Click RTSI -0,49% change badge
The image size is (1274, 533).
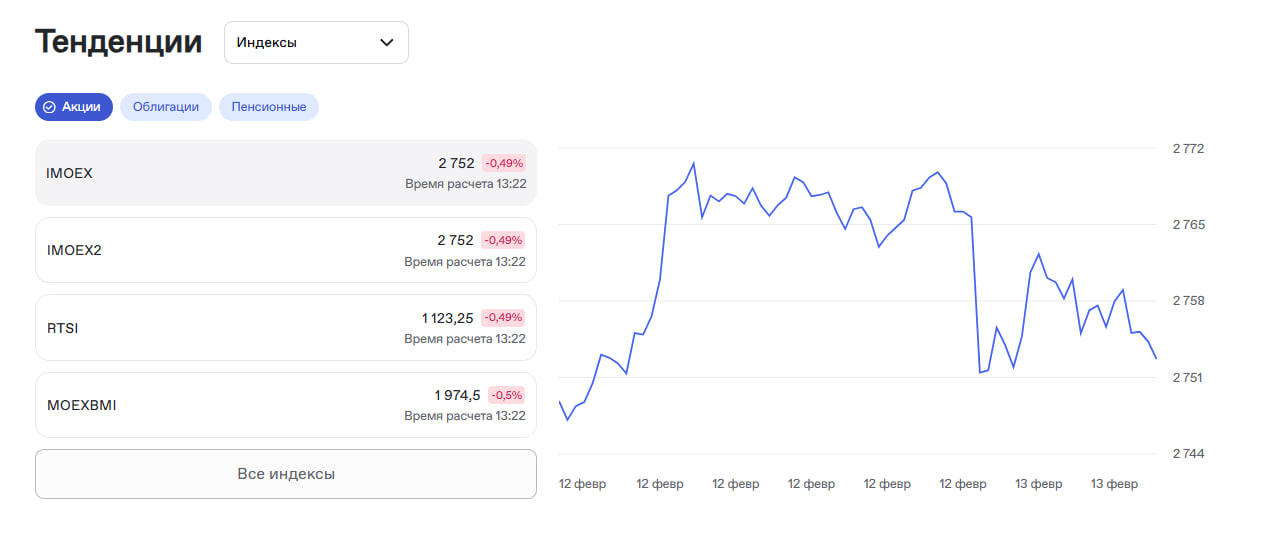coord(504,318)
